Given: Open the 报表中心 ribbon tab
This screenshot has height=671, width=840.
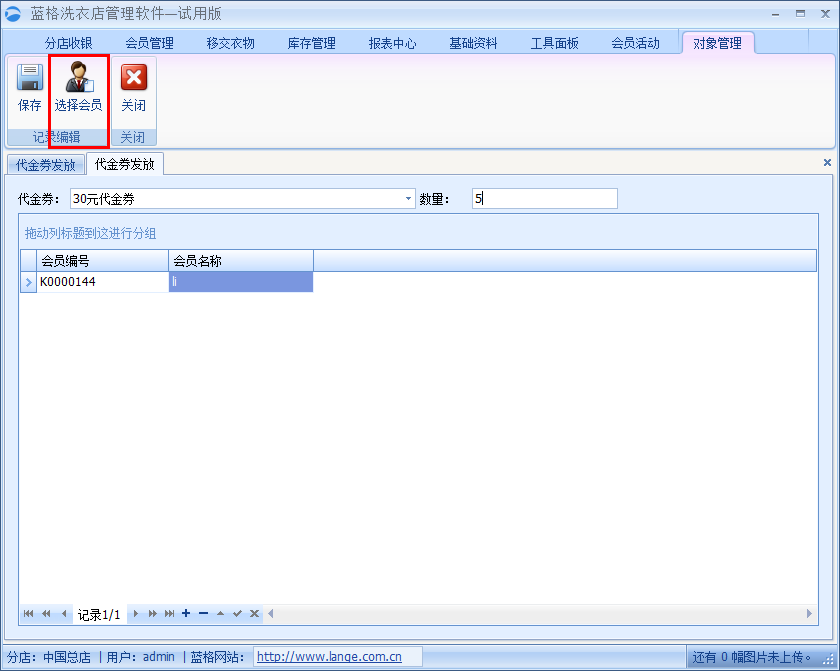Looking at the screenshot, I should click(x=392, y=43).
